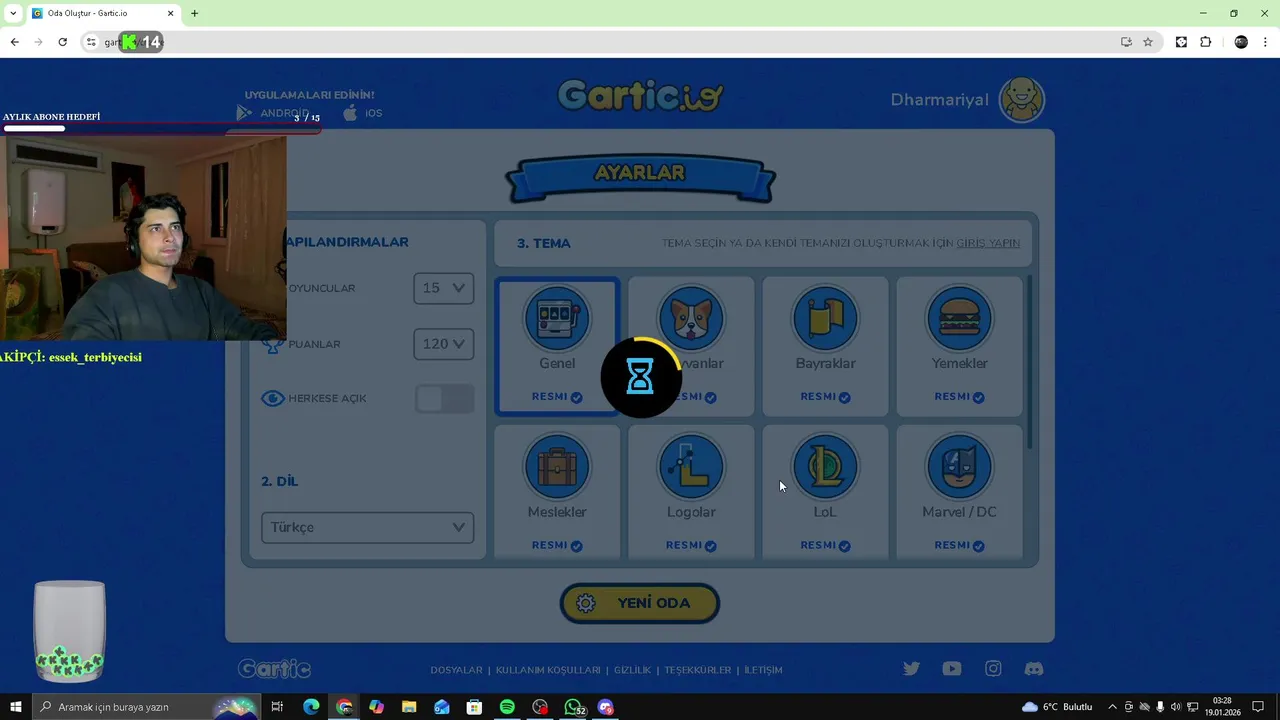
Task: Follow the Giriş Yapın login link
Action: click(x=988, y=243)
